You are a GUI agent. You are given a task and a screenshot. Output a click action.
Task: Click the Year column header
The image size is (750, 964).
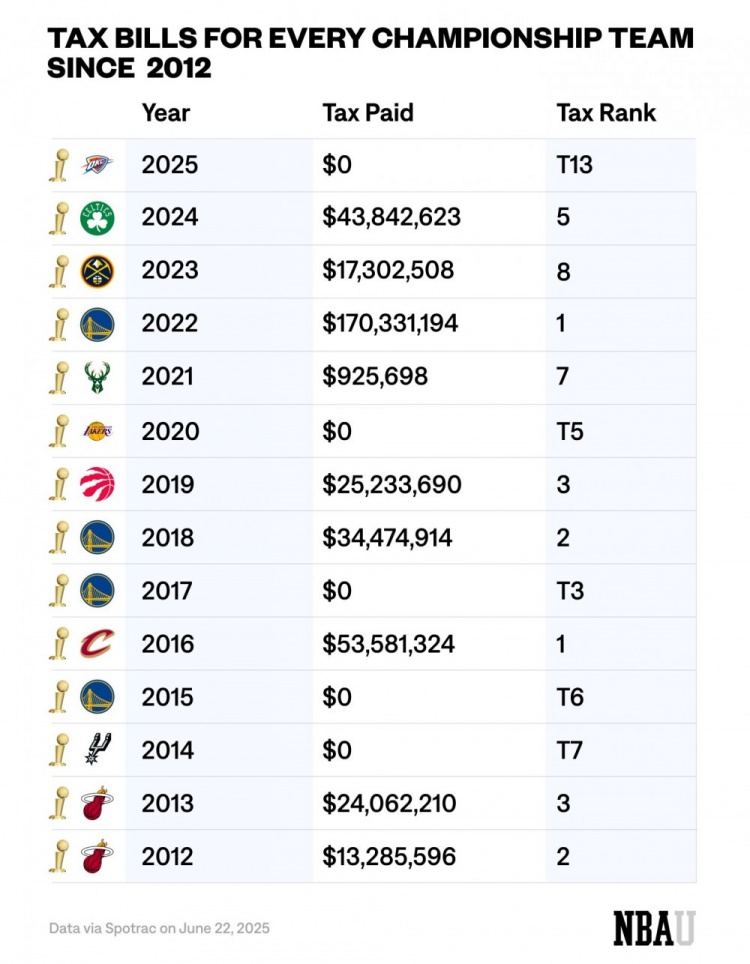(x=166, y=112)
